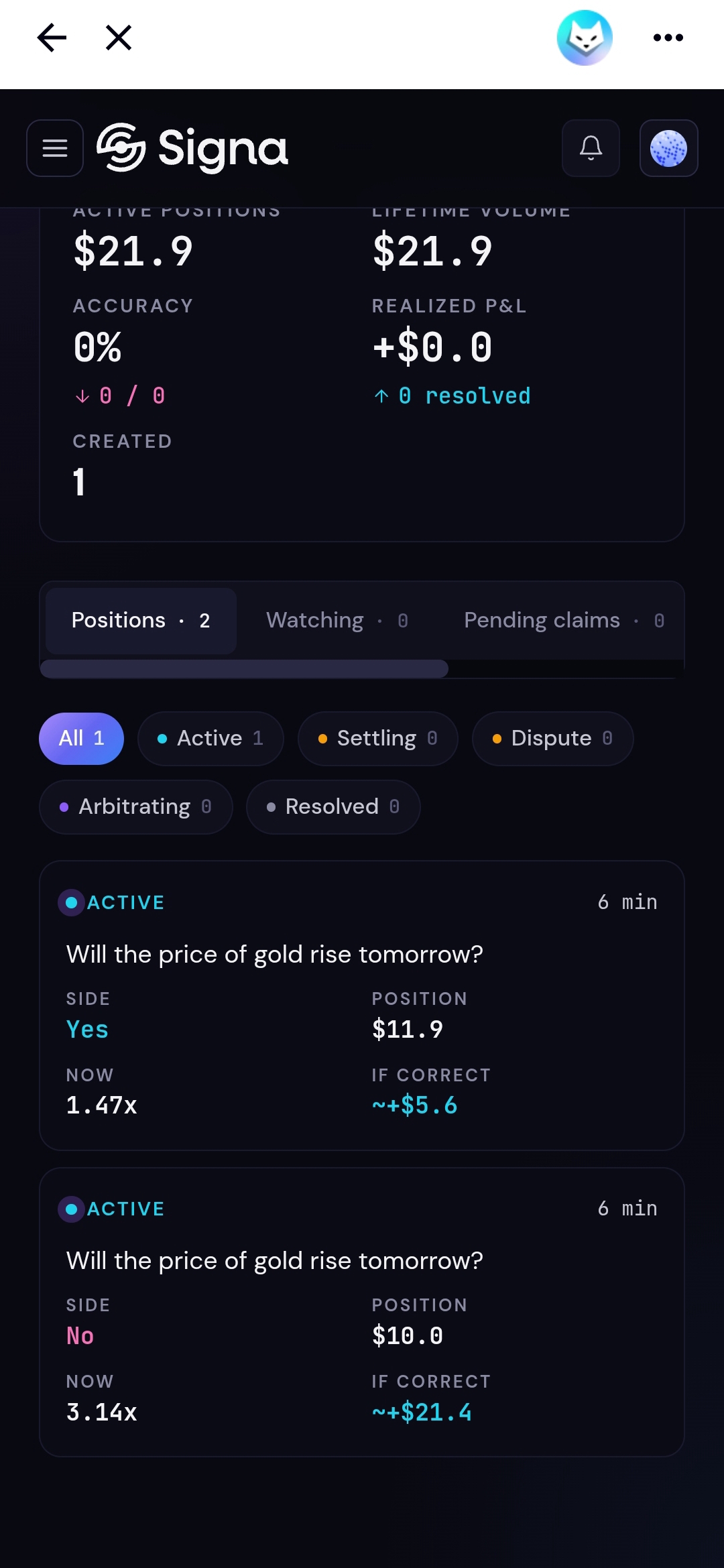Open the Yes side gold position card
724x1568 pixels.
pos(362,1006)
